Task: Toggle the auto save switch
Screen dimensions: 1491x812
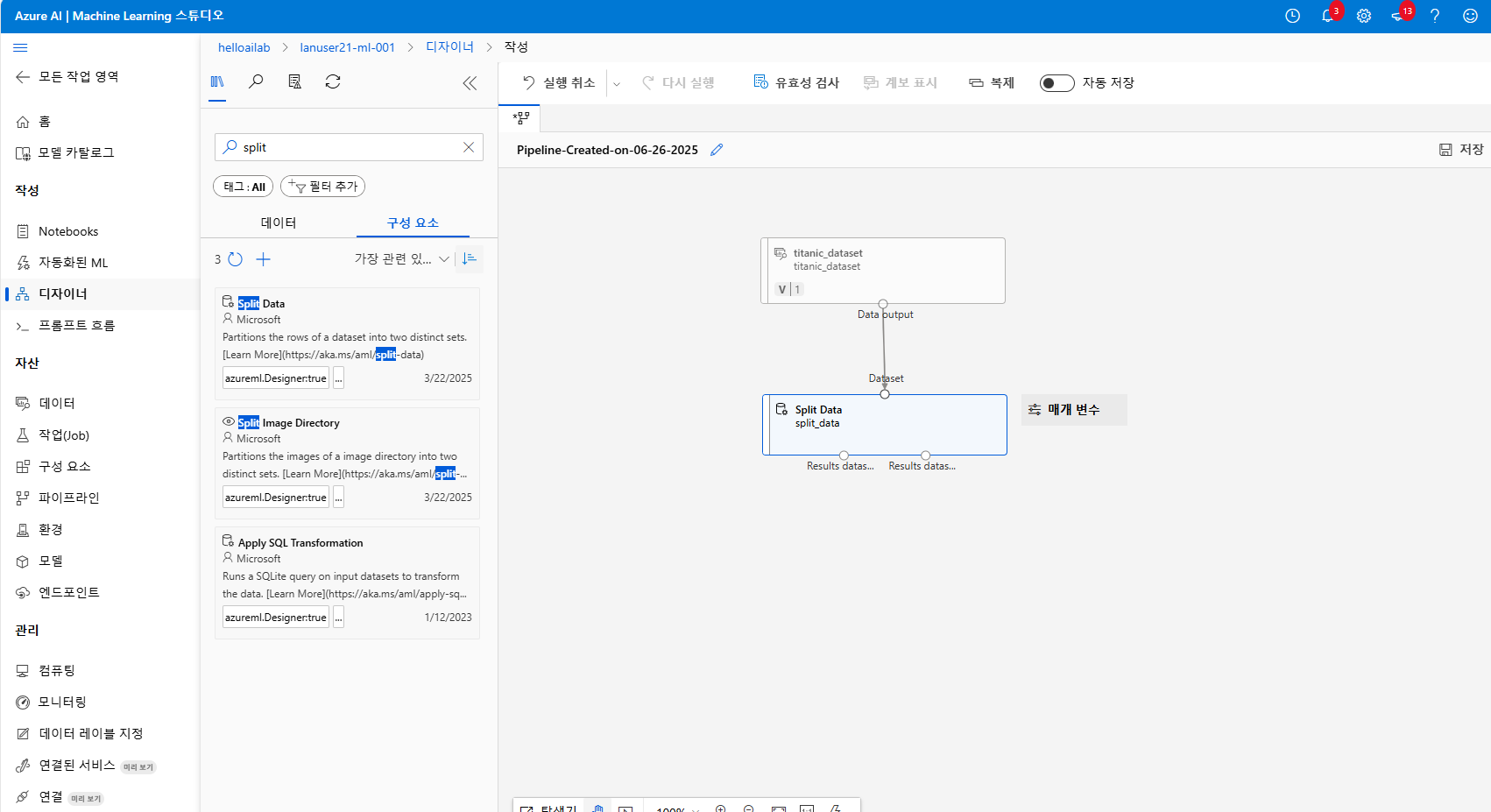Action: 1056,83
